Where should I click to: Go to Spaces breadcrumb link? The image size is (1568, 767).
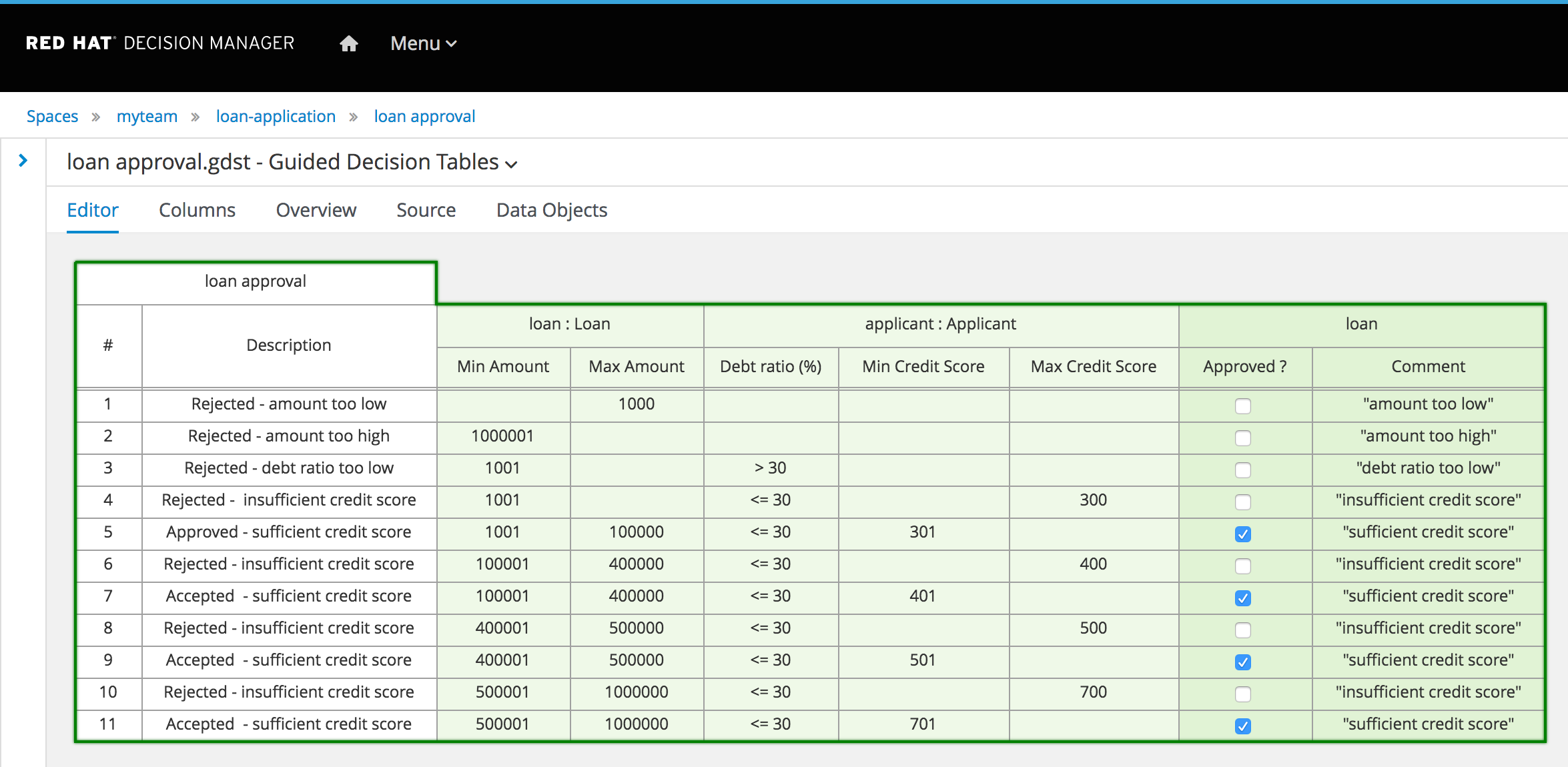(x=52, y=117)
